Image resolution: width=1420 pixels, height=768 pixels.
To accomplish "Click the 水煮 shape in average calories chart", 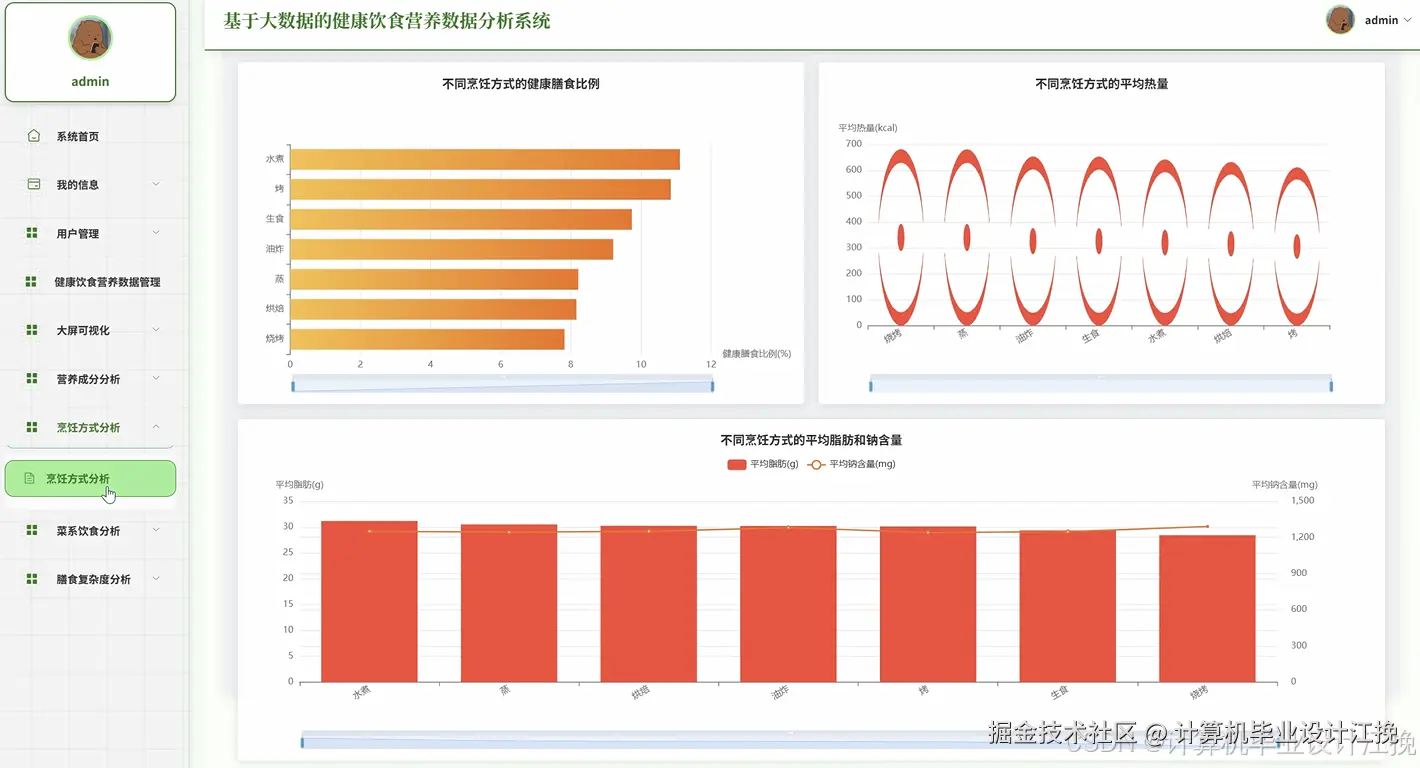I will point(1164,242).
